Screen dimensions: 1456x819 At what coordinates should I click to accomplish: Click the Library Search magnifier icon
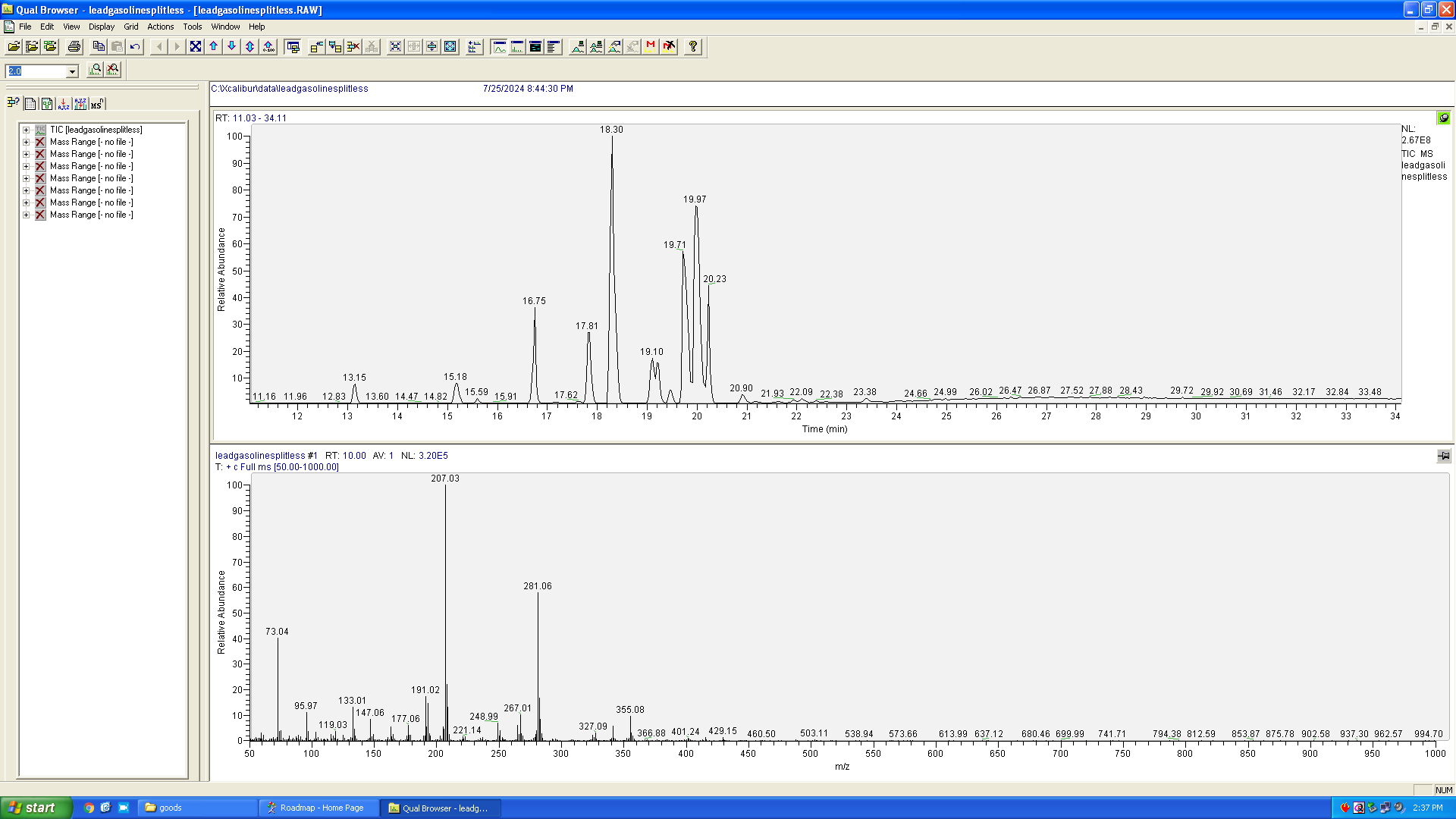pos(95,71)
